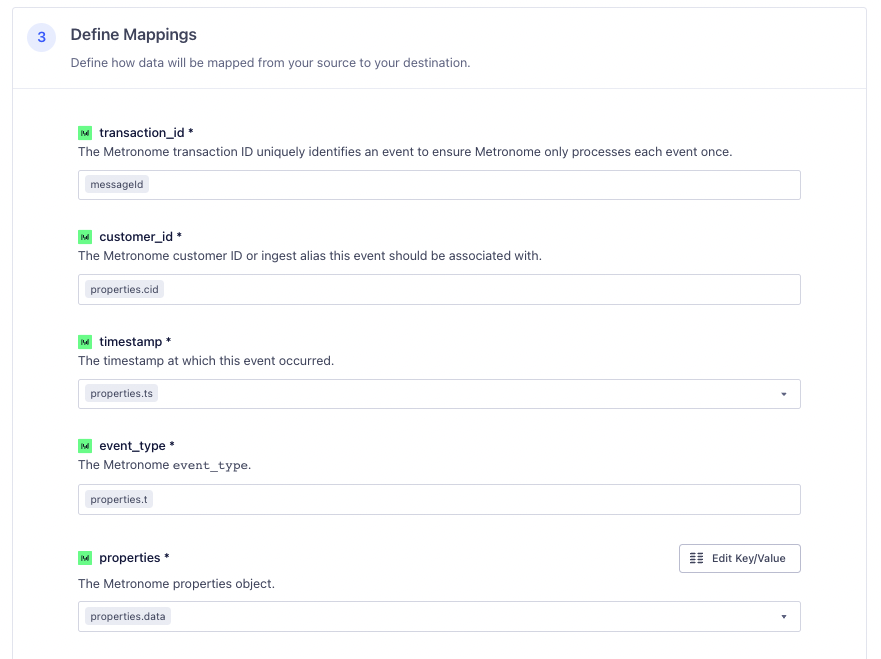Click the Metronome icon beside properties
881x659 pixels.
(x=85, y=558)
